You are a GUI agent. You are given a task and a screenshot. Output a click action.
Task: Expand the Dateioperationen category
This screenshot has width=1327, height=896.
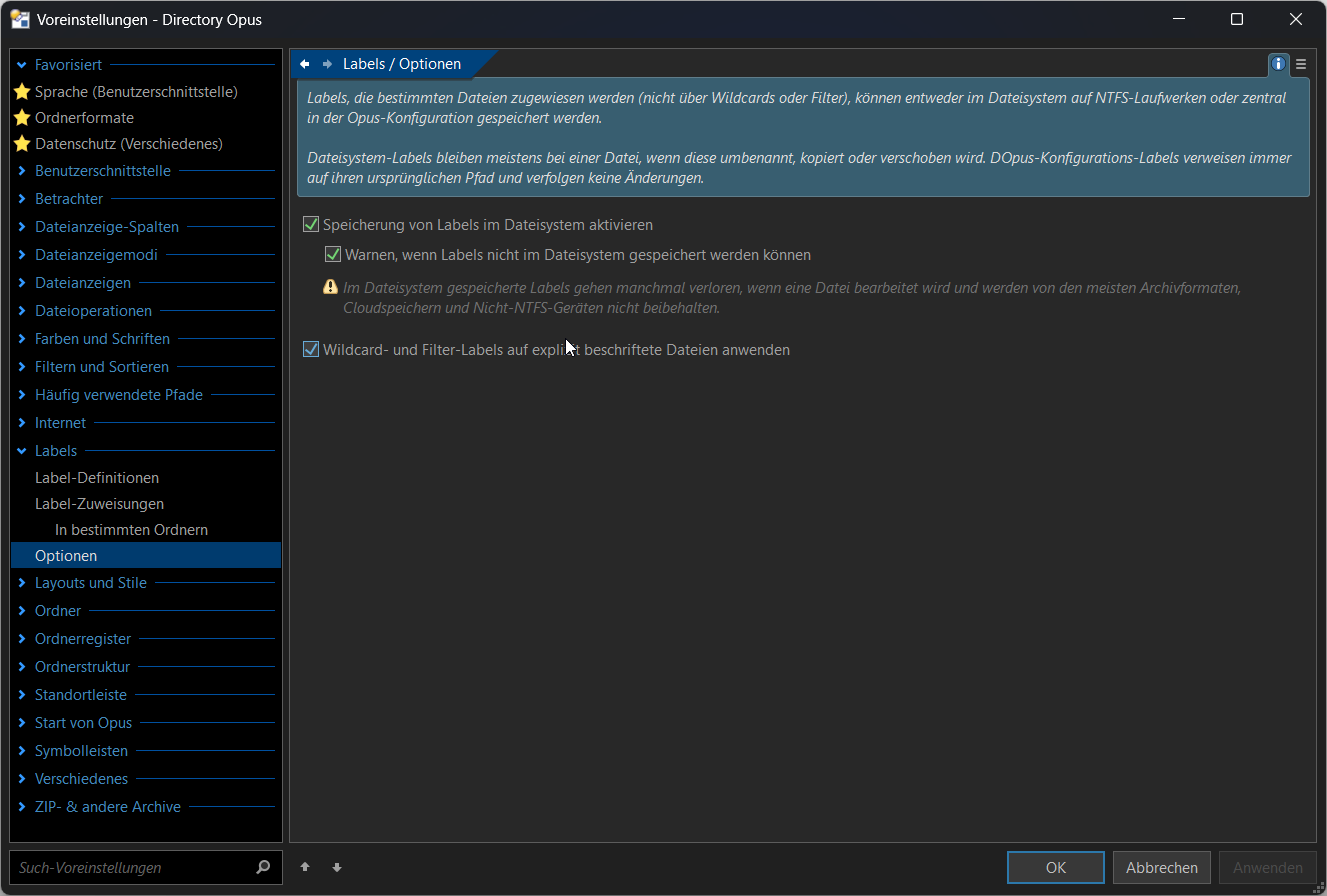click(x=22, y=311)
